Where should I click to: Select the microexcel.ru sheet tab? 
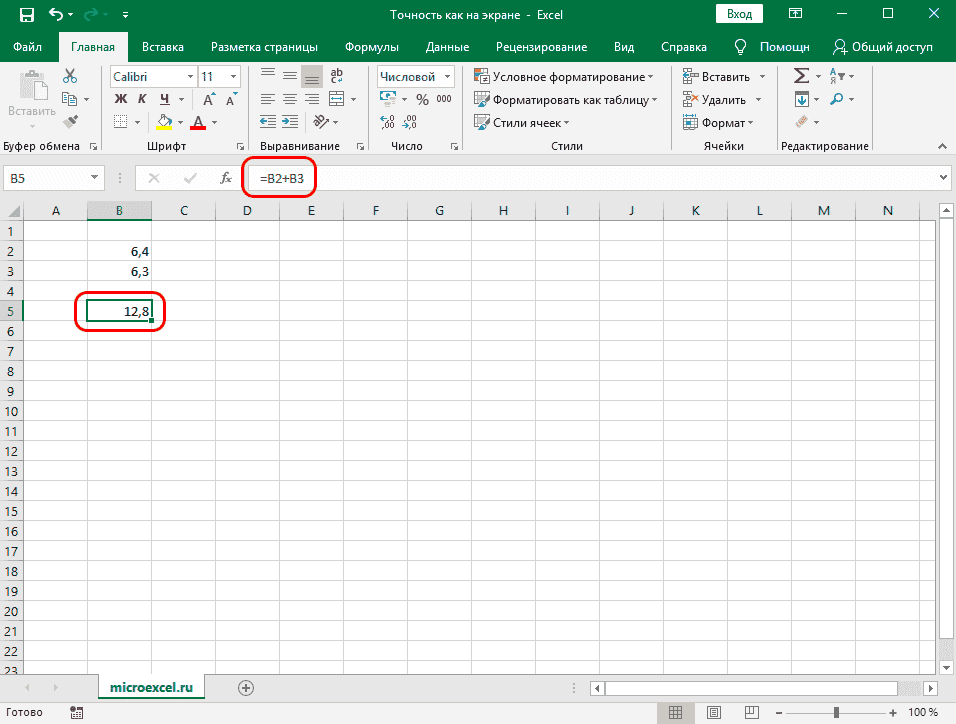pos(151,688)
